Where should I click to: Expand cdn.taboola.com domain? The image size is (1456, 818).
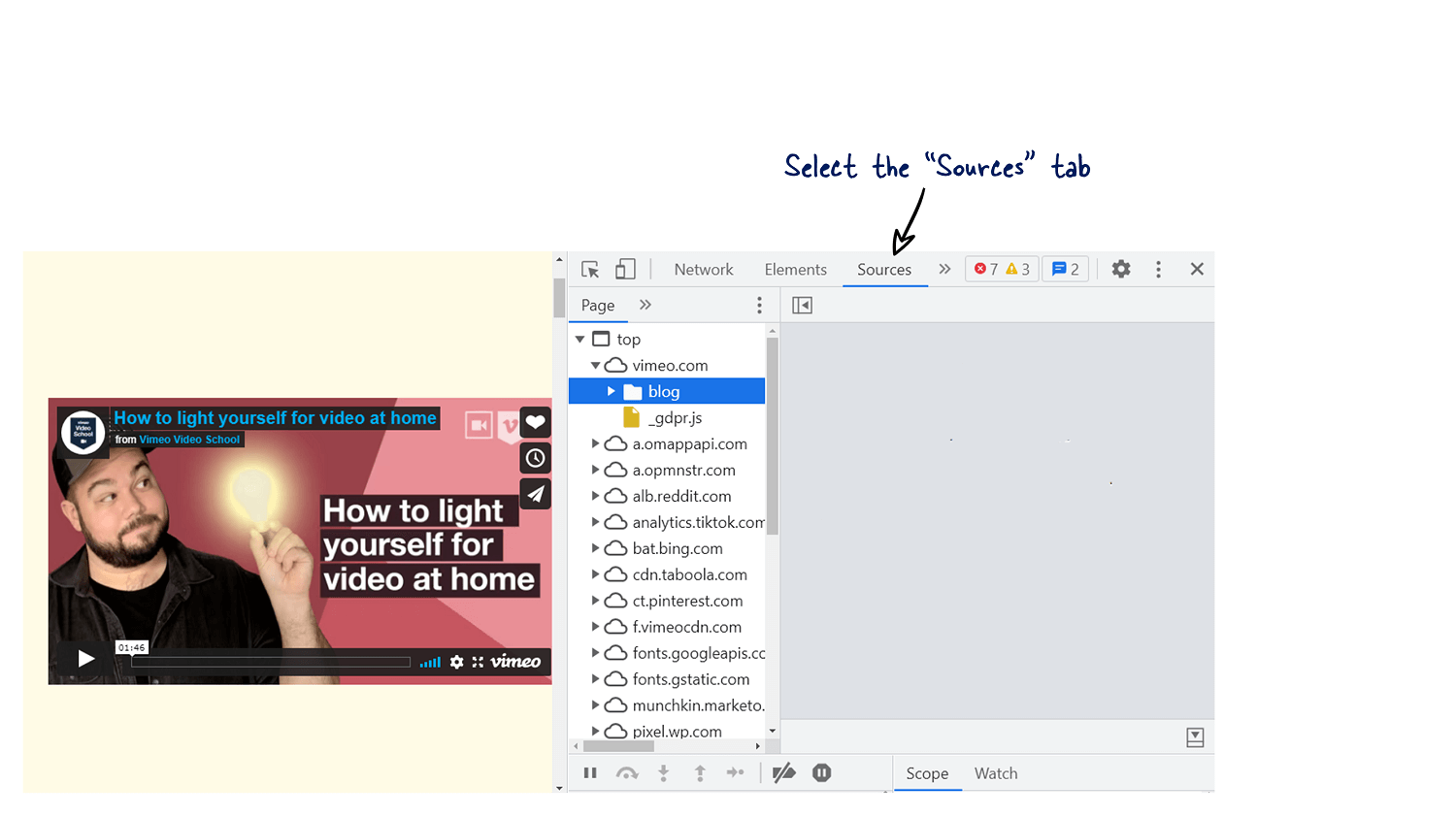(596, 574)
